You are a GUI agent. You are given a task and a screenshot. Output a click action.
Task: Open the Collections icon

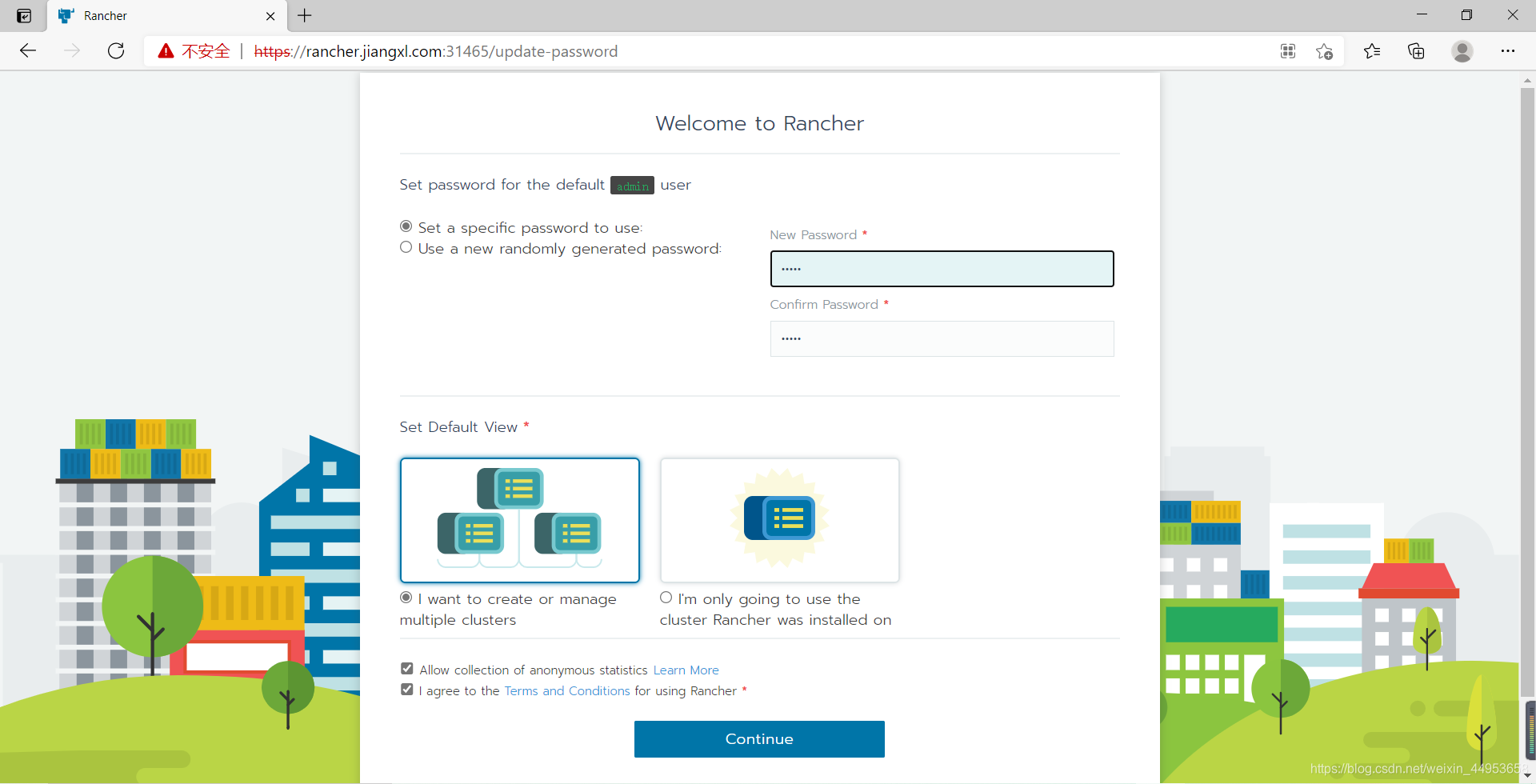[1416, 51]
